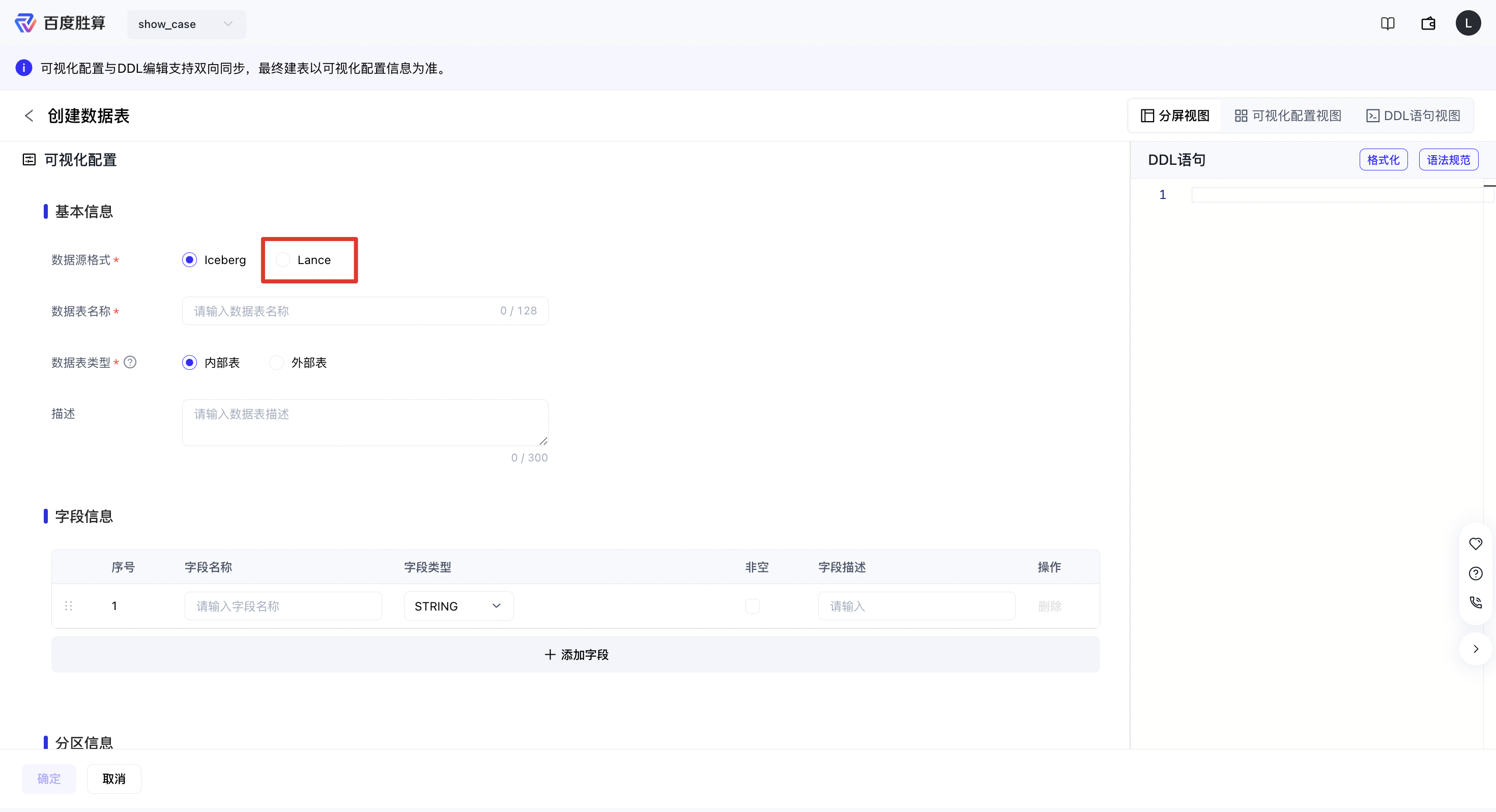Click the 分区信息 section heading
Screen dimensions: 1496x812
pyautogui.click(x=83, y=742)
